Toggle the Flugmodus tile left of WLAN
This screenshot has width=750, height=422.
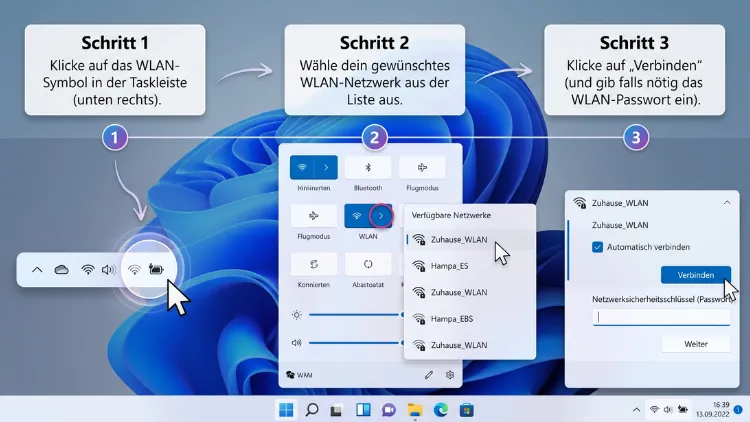(x=314, y=216)
